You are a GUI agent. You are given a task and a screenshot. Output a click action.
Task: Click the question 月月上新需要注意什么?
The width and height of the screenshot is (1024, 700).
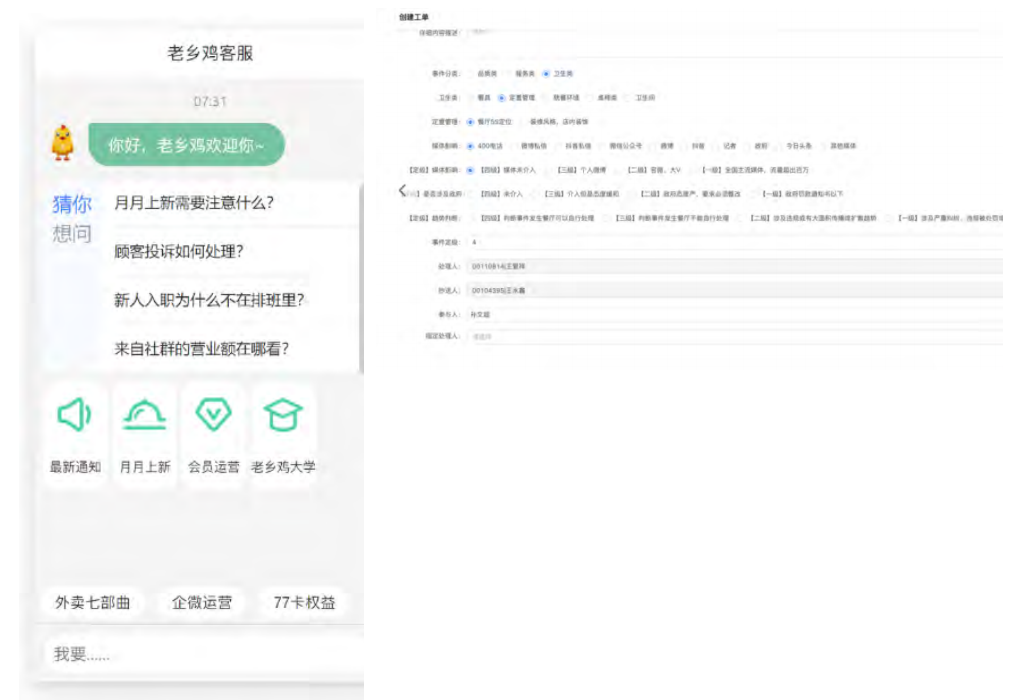(x=194, y=204)
